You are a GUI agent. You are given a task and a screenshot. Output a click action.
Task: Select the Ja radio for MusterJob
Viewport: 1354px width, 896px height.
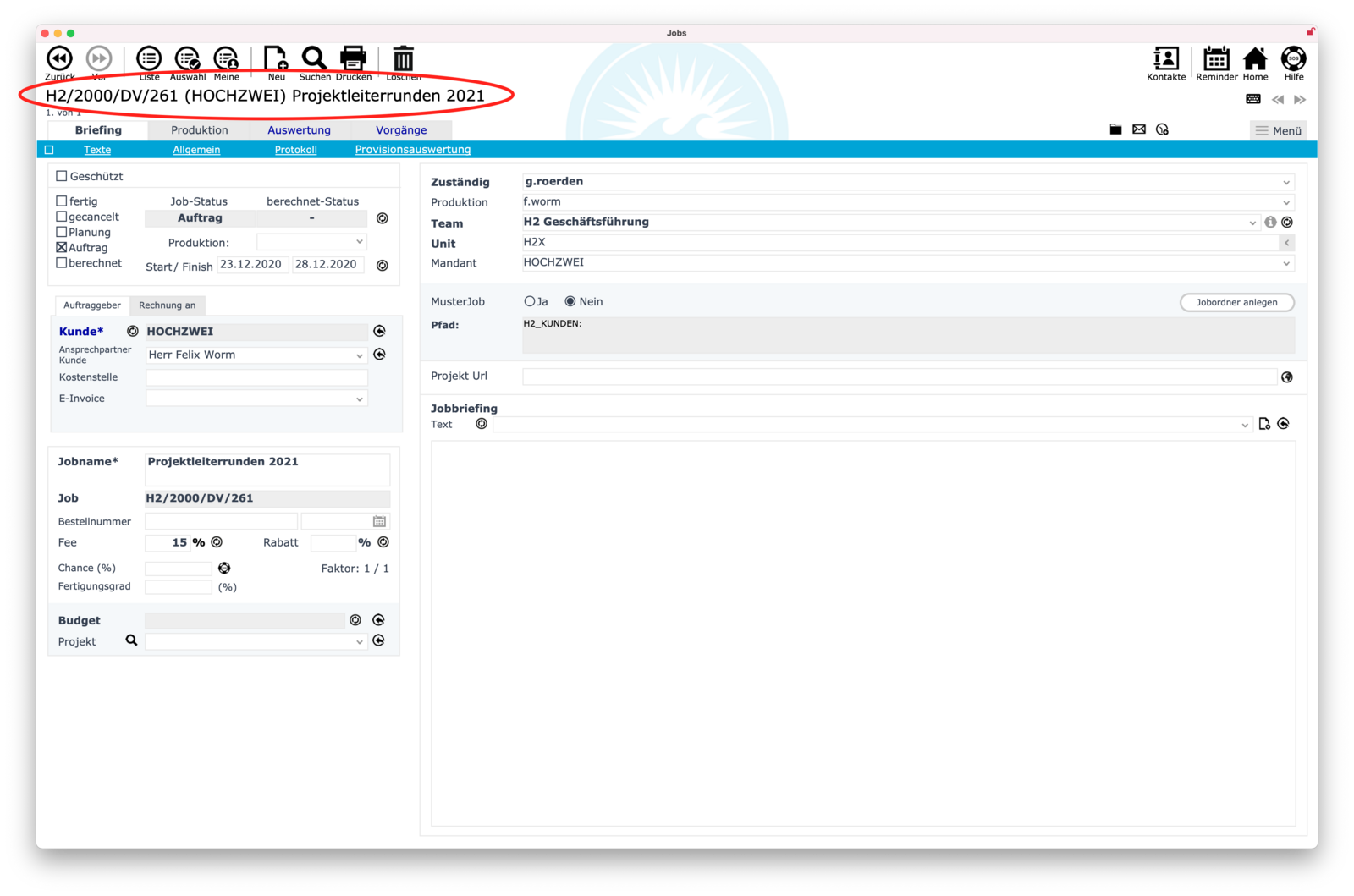click(x=530, y=301)
